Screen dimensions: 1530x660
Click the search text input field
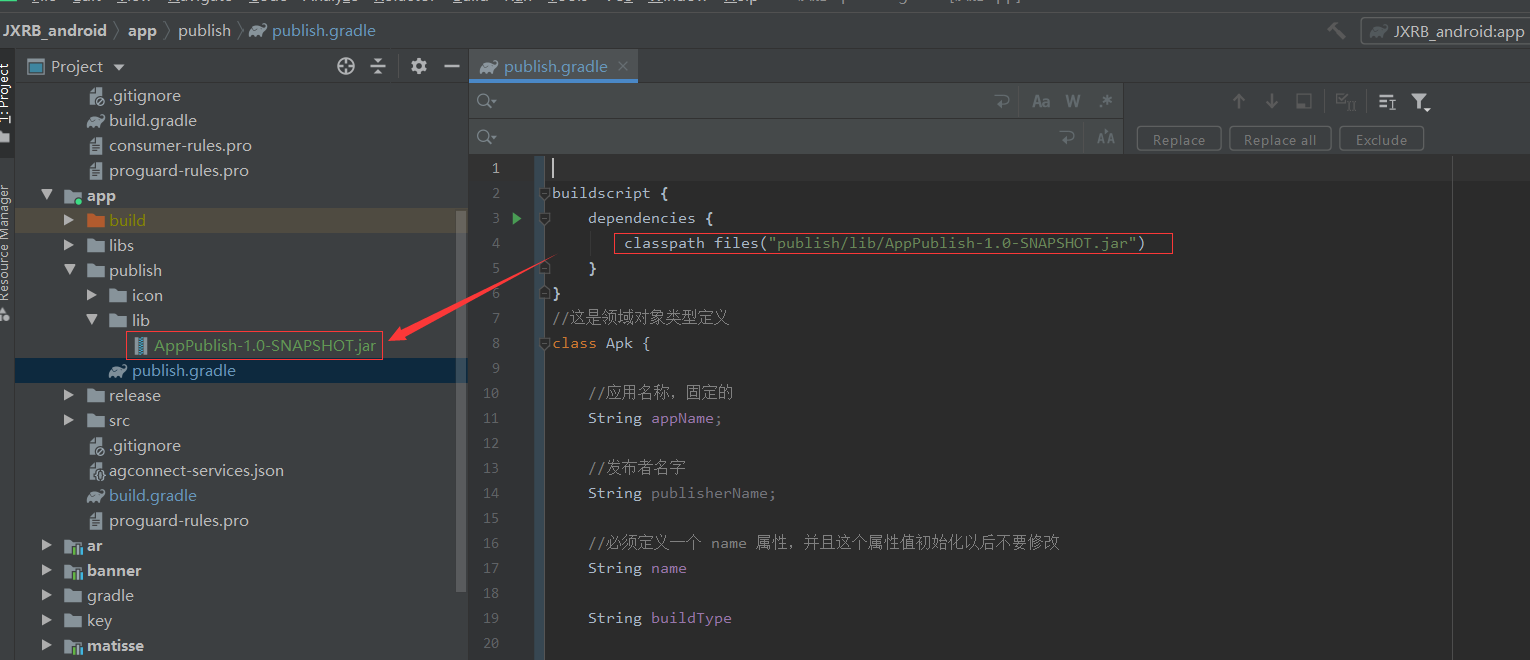[x=744, y=101]
